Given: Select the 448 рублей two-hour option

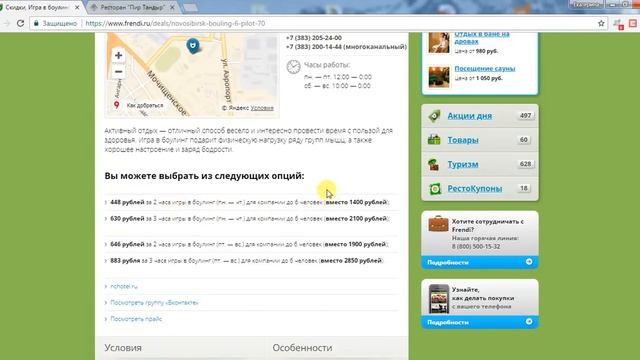Looking at the screenshot, I should coord(250,202).
